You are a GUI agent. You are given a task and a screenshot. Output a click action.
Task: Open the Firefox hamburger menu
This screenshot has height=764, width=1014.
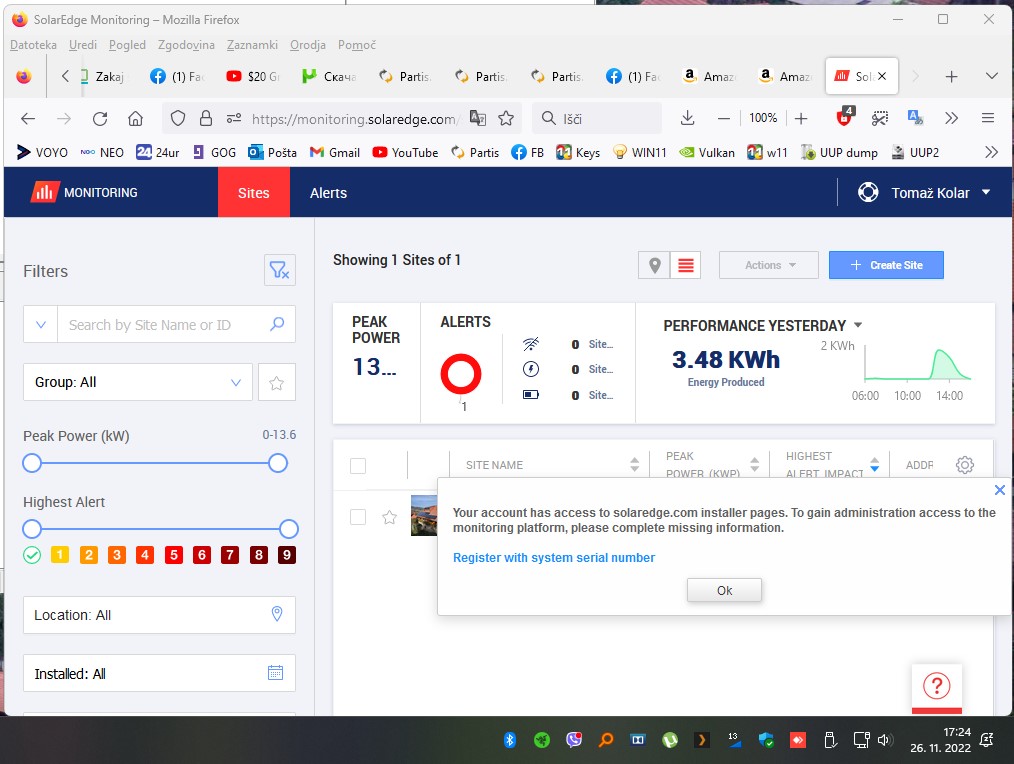987,118
